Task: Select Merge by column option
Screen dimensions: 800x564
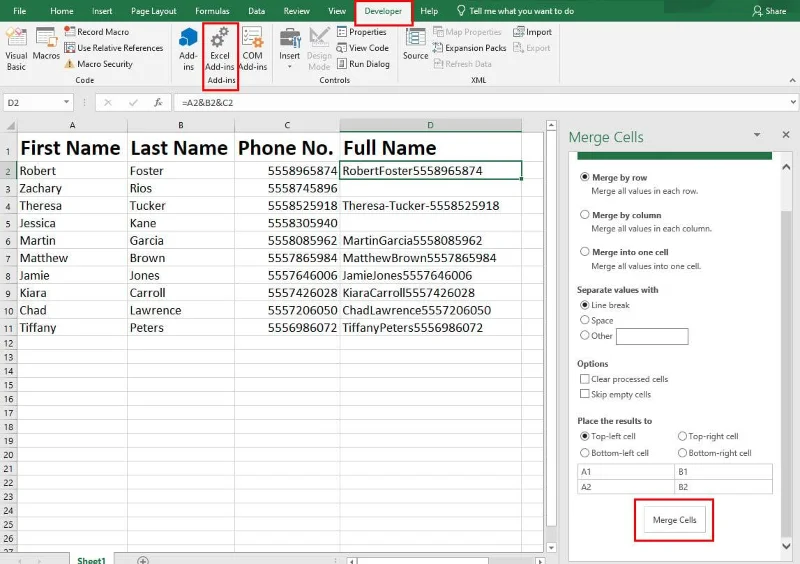Action: (x=585, y=215)
